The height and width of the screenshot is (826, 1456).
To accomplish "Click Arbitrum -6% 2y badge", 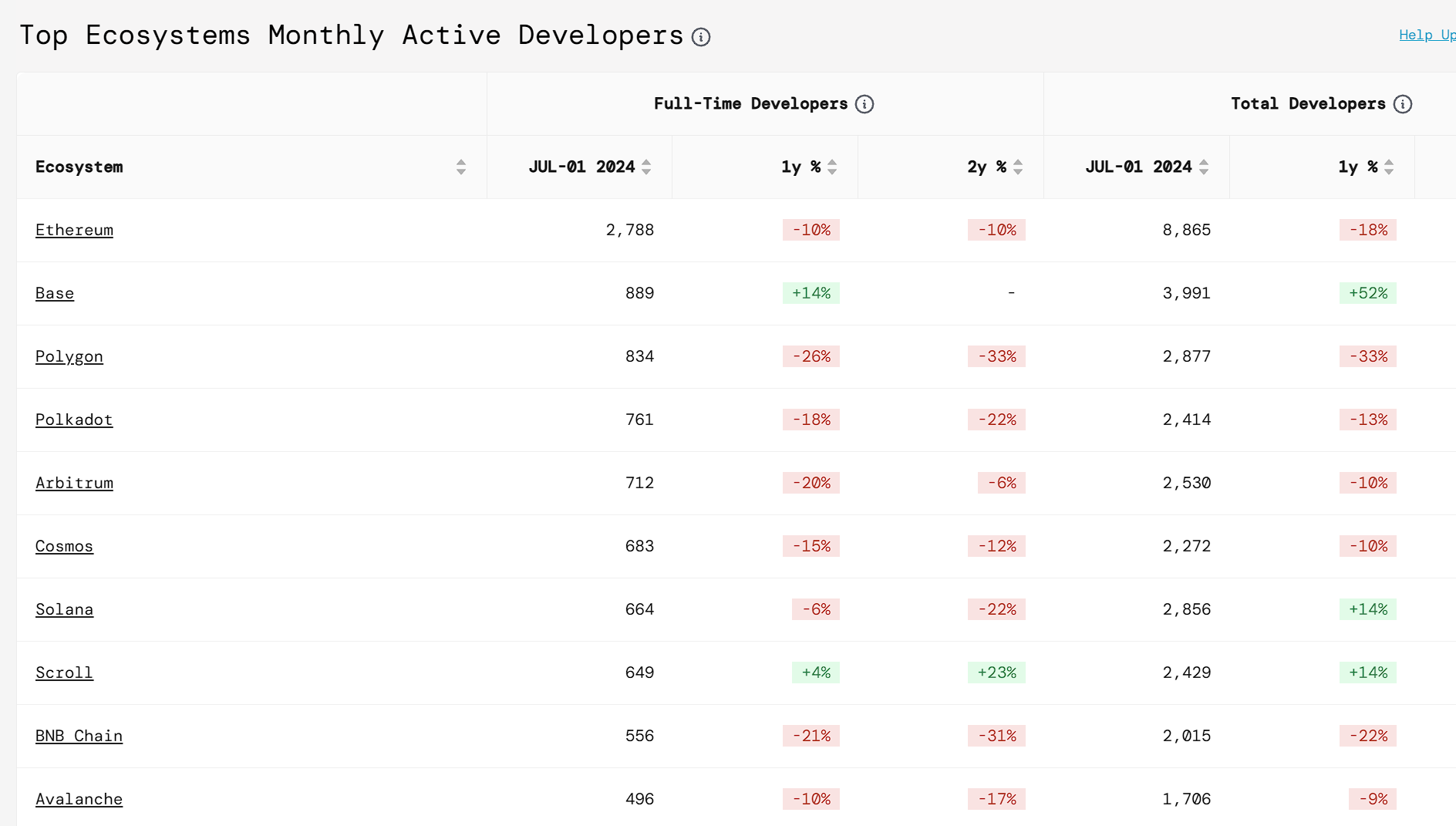I will (x=1002, y=483).
